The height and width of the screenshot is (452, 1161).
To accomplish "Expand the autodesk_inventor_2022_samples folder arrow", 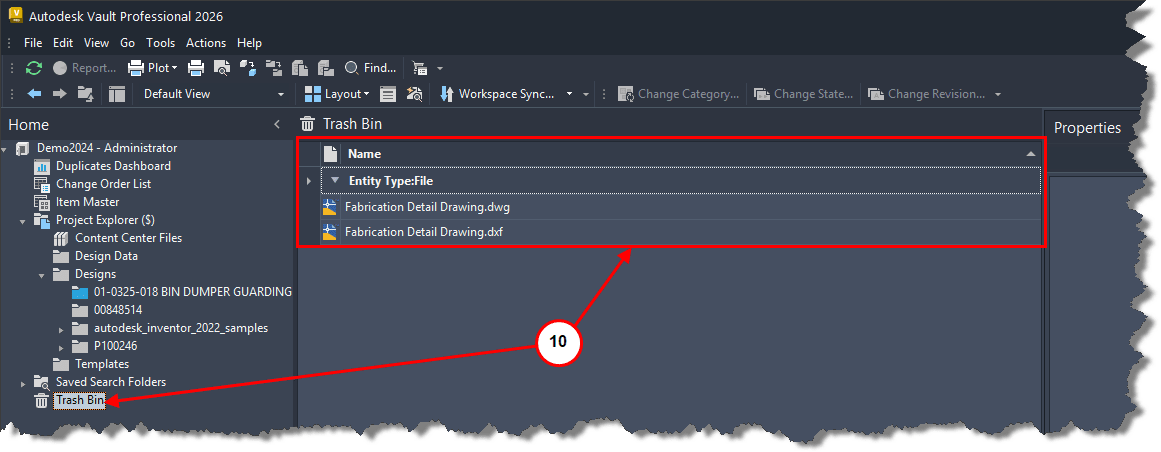I will [x=61, y=328].
